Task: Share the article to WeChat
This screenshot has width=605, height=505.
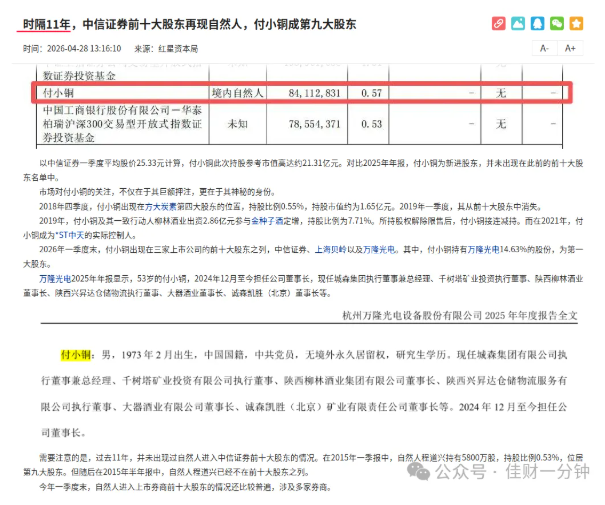Action: (x=557, y=24)
